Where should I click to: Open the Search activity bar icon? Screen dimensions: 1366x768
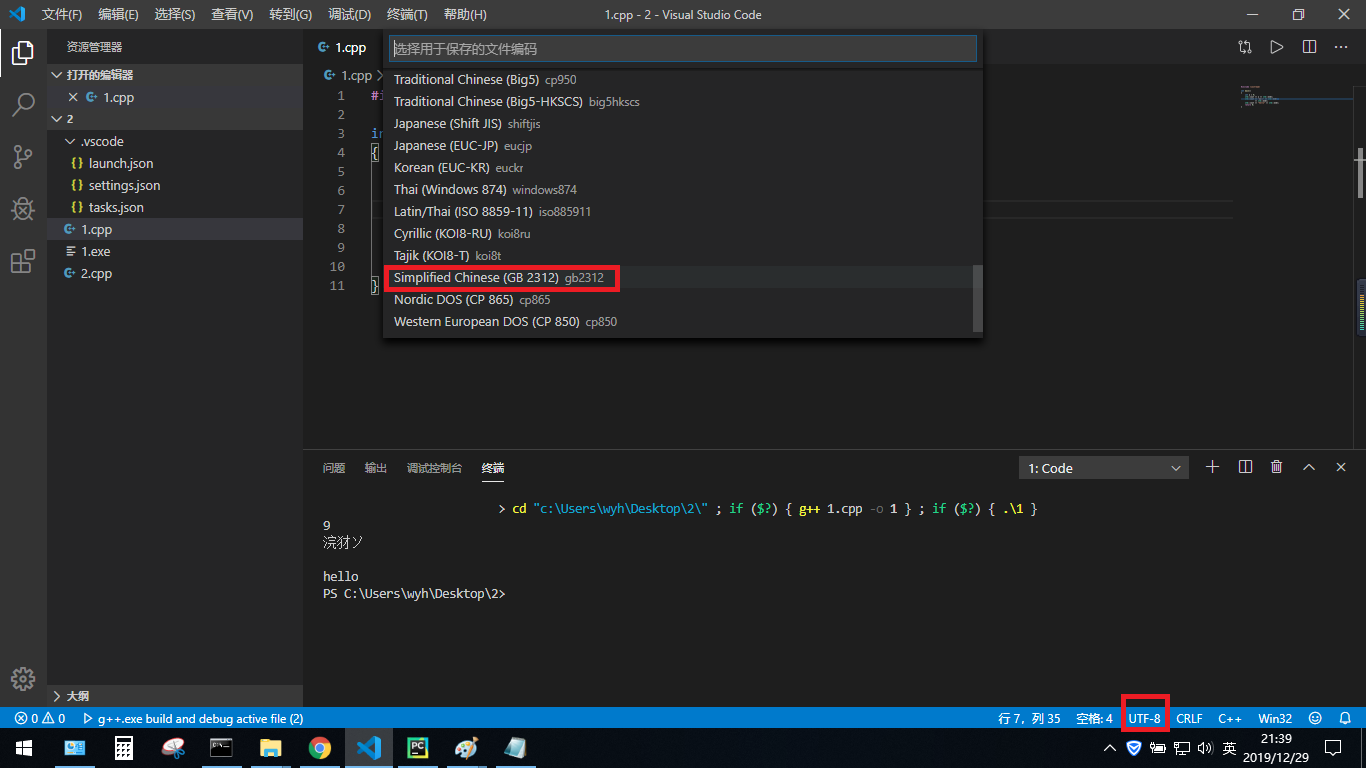click(23, 104)
